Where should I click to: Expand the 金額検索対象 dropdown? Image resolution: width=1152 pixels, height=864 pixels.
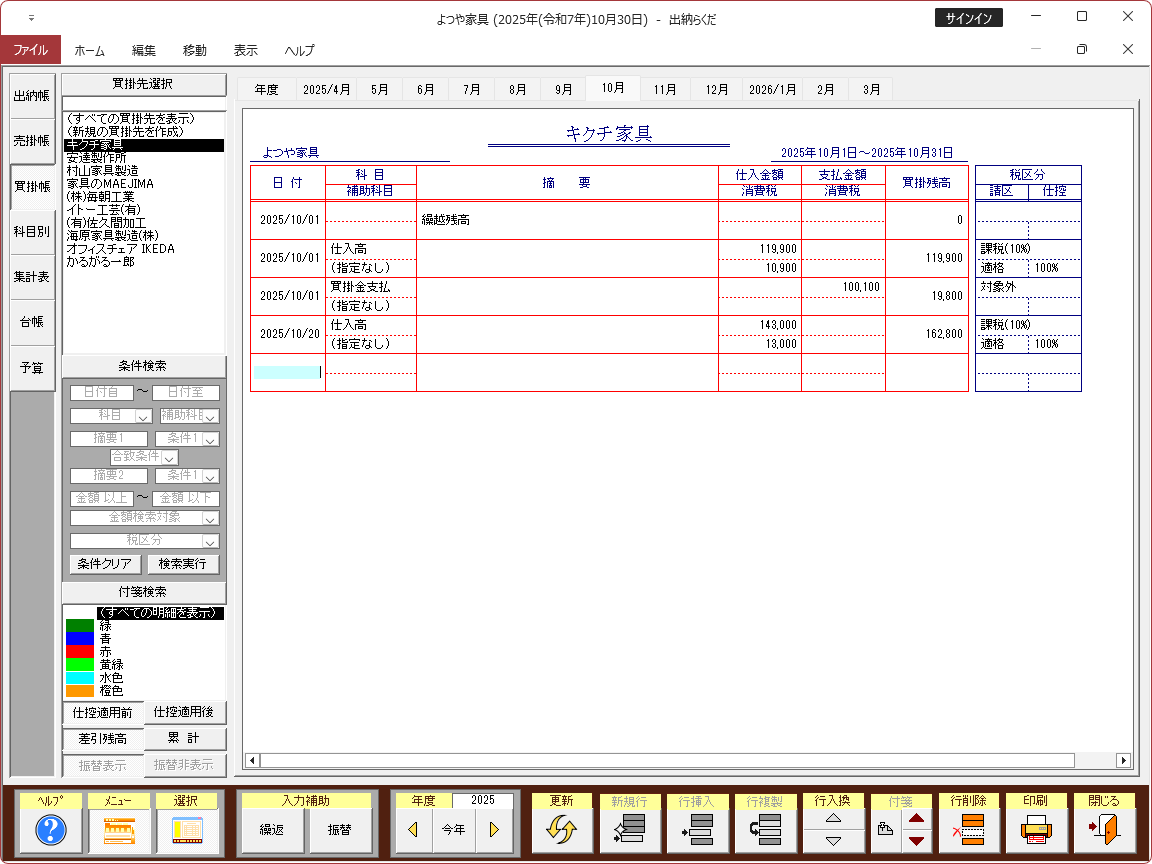tap(210, 518)
